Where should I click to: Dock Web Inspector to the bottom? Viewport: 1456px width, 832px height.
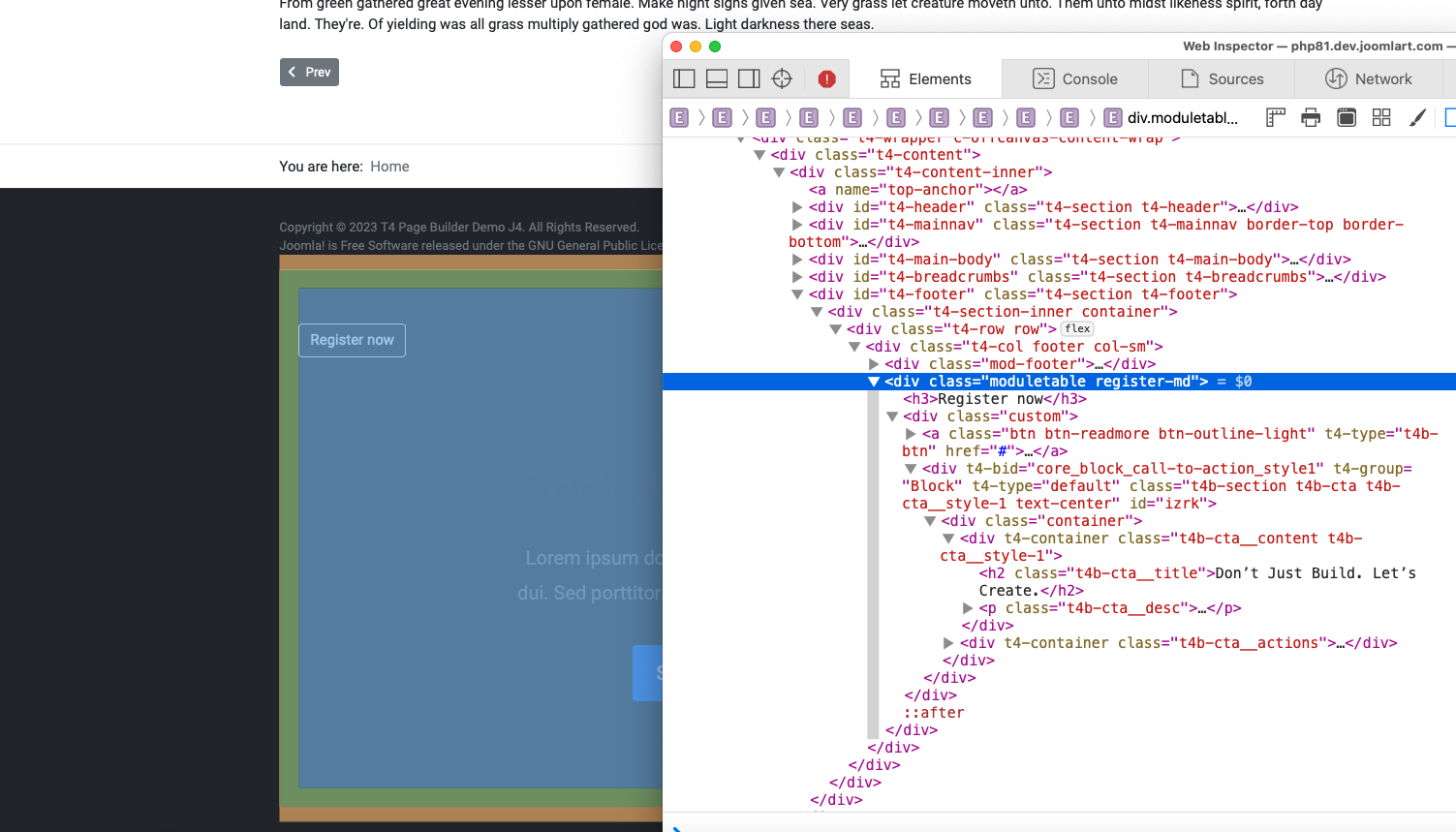pyautogui.click(x=717, y=78)
